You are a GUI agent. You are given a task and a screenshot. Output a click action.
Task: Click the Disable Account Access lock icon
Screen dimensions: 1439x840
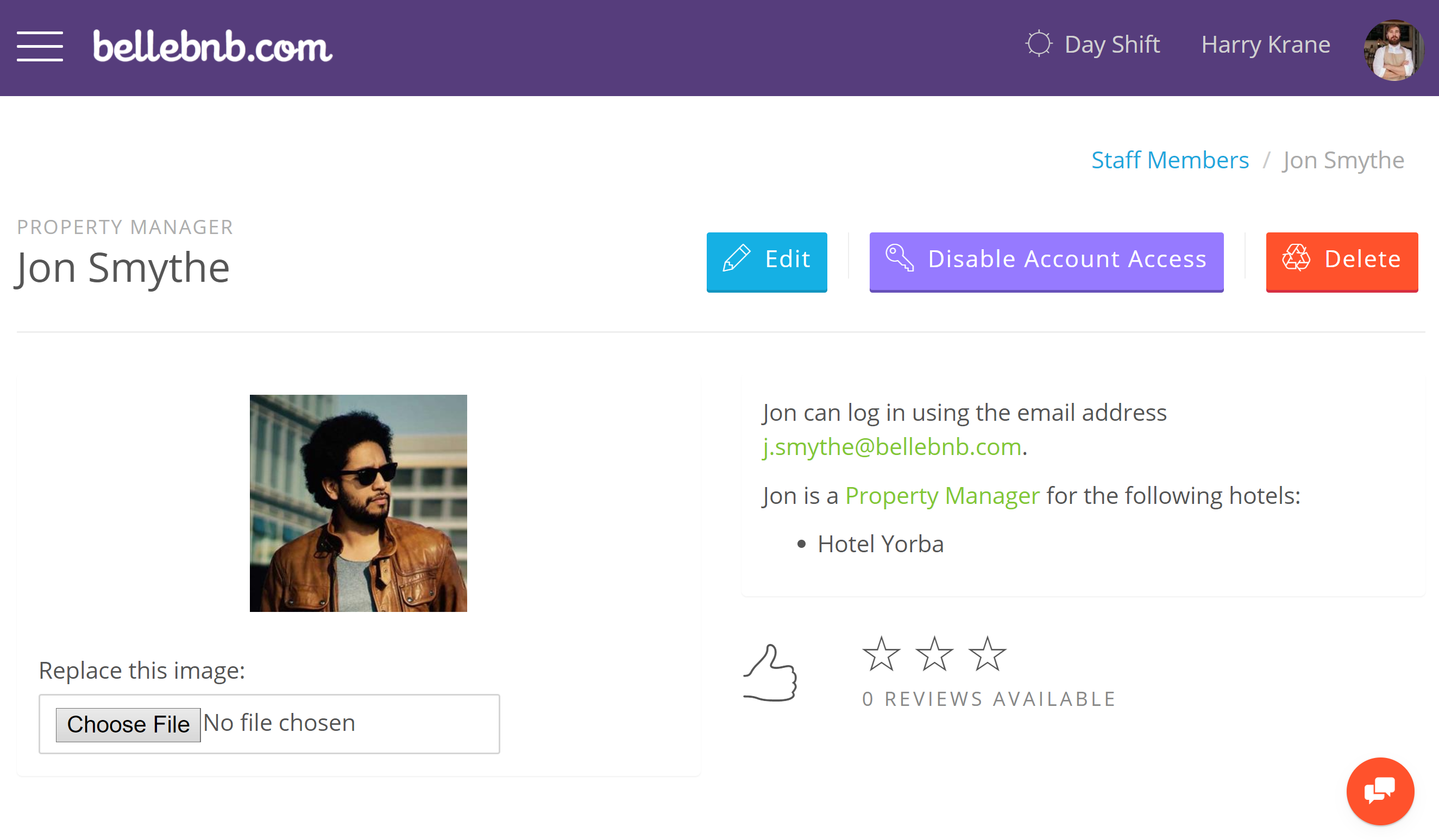click(901, 259)
